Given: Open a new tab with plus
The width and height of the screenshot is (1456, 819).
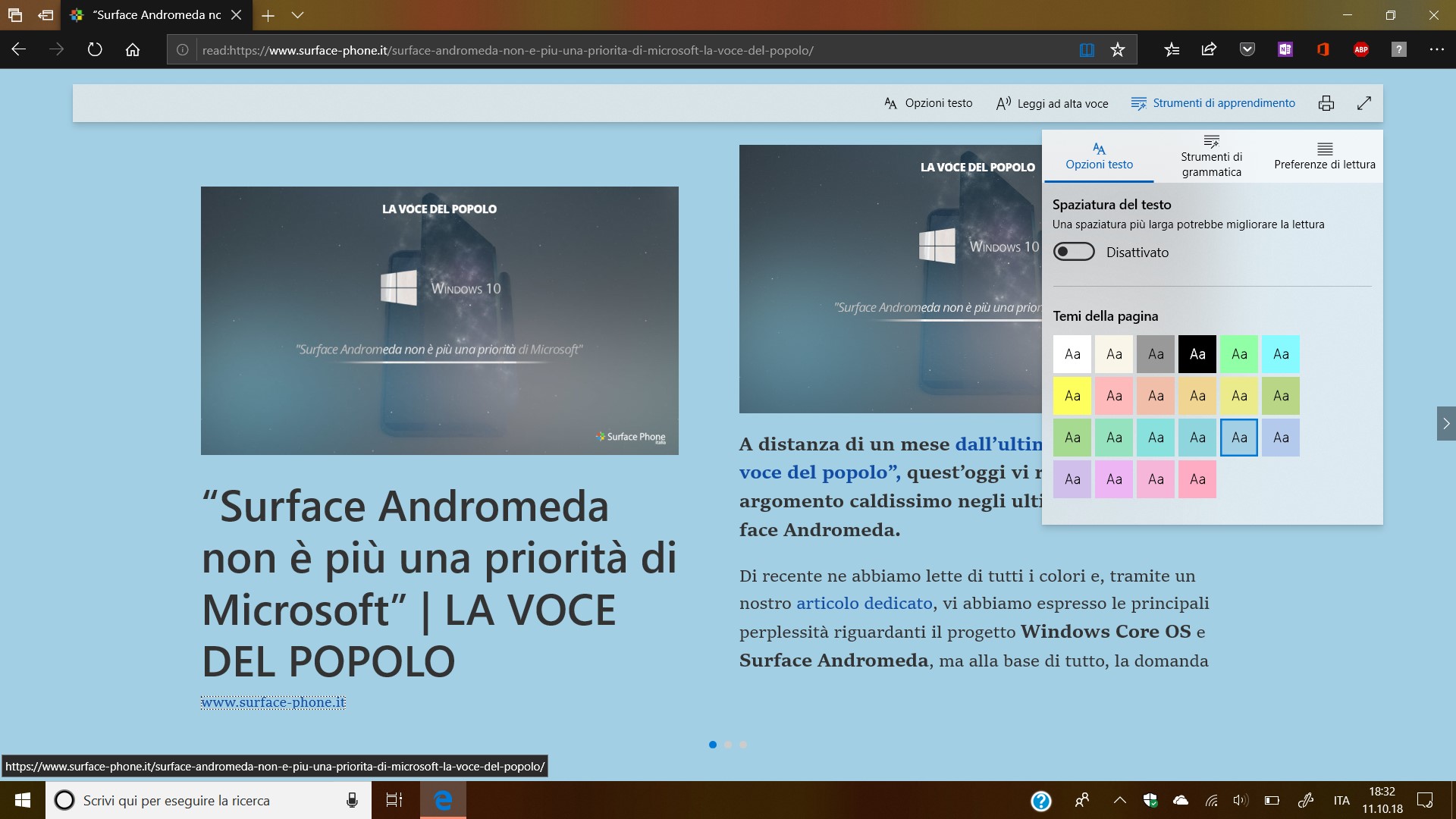Looking at the screenshot, I should [268, 15].
